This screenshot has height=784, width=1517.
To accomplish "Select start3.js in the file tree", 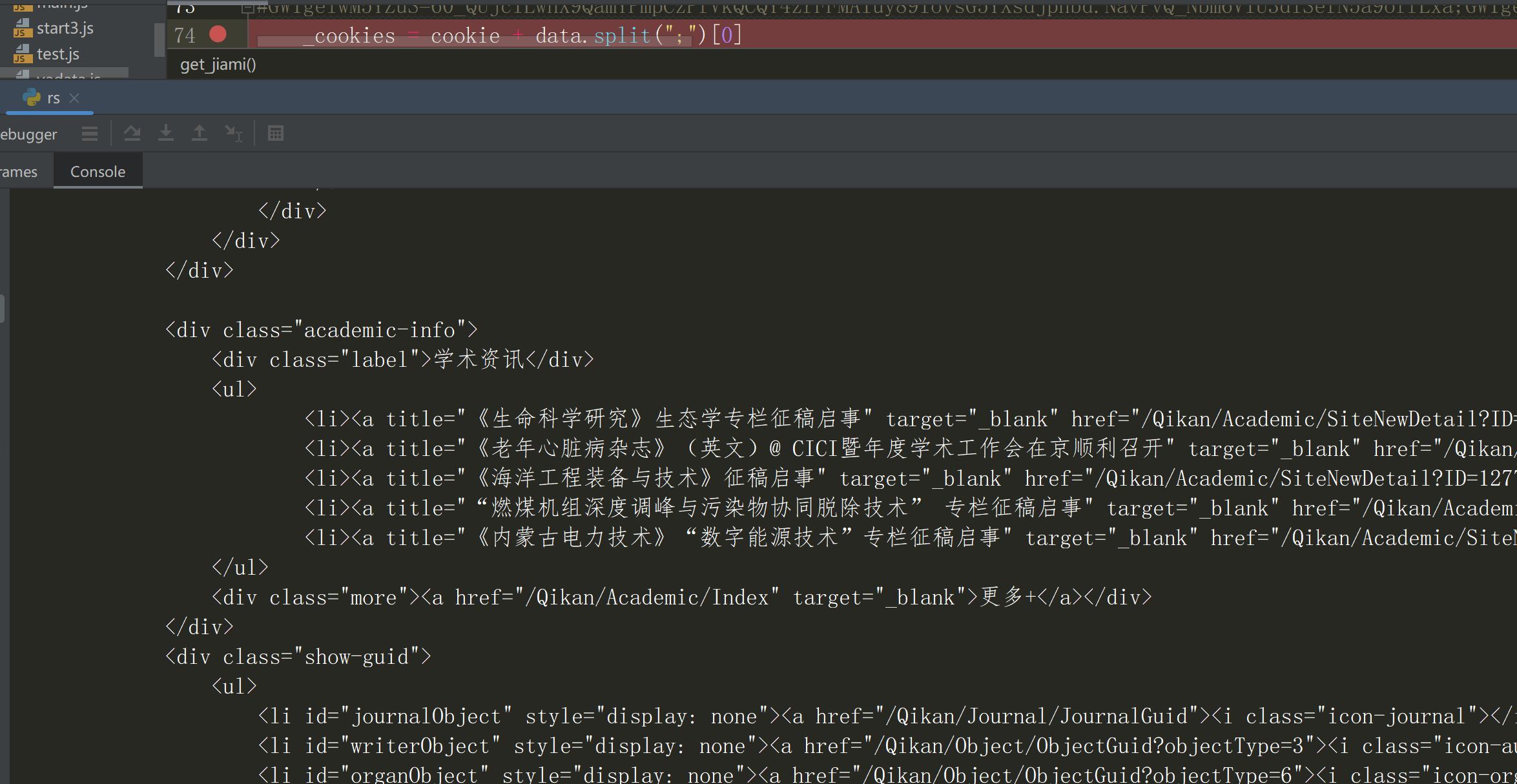I will pyautogui.click(x=65, y=28).
